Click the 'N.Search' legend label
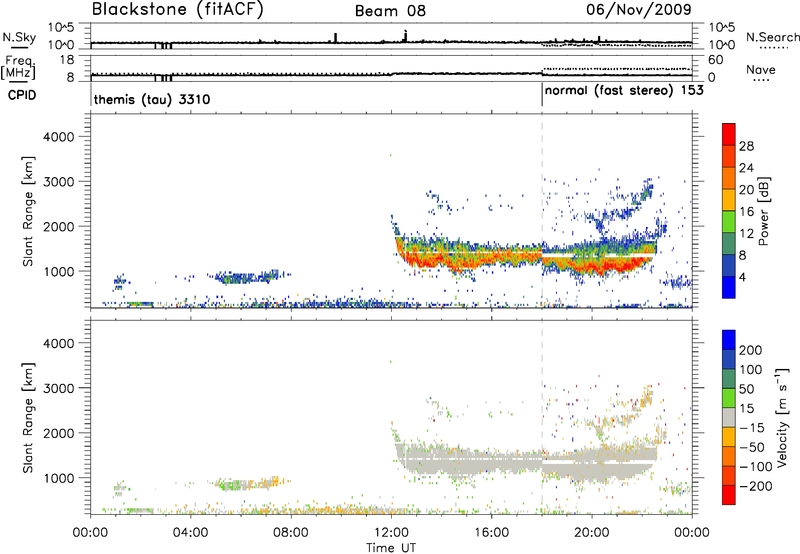 [773, 37]
